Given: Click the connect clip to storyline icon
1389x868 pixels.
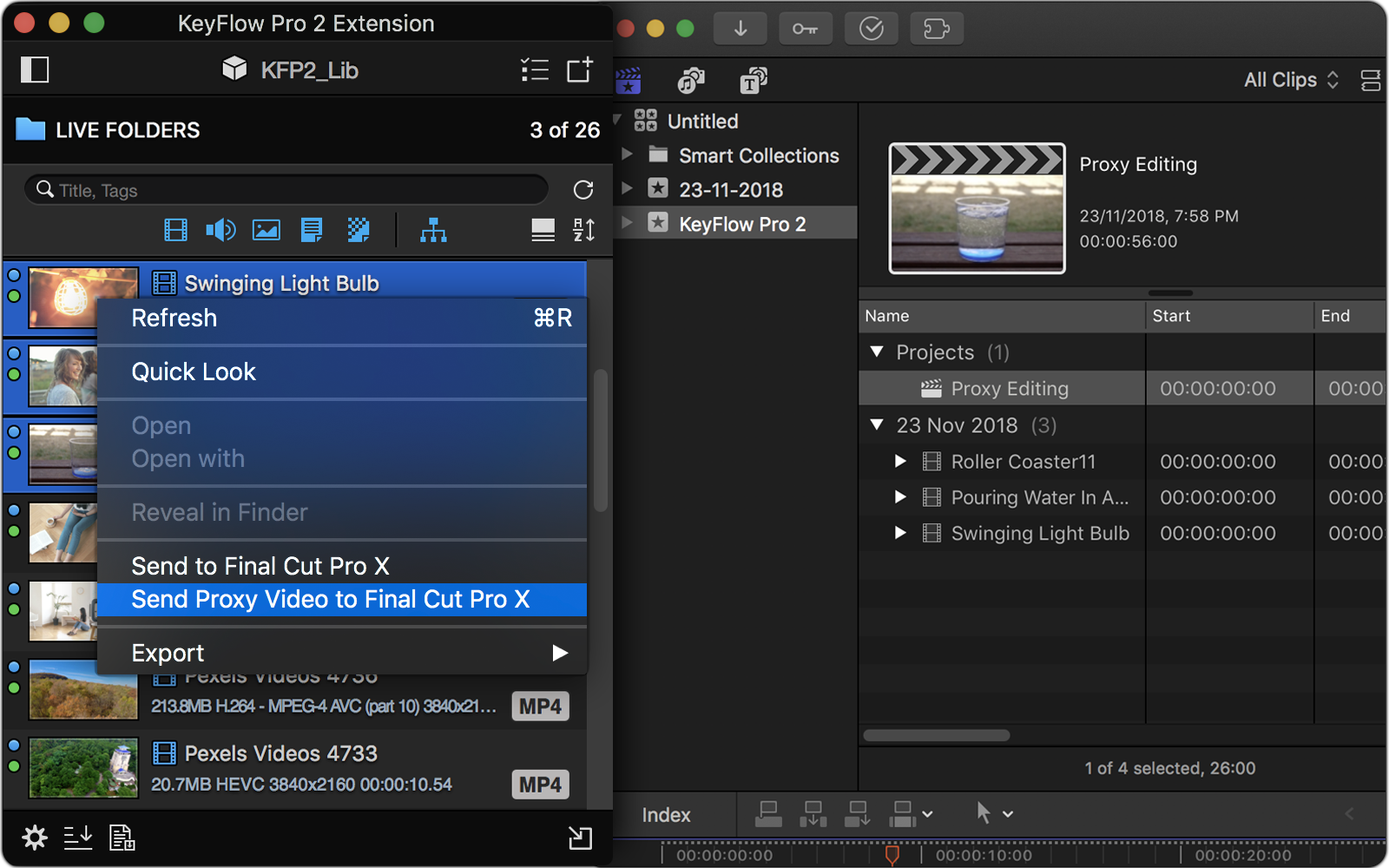Looking at the screenshot, I should tap(768, 813).
